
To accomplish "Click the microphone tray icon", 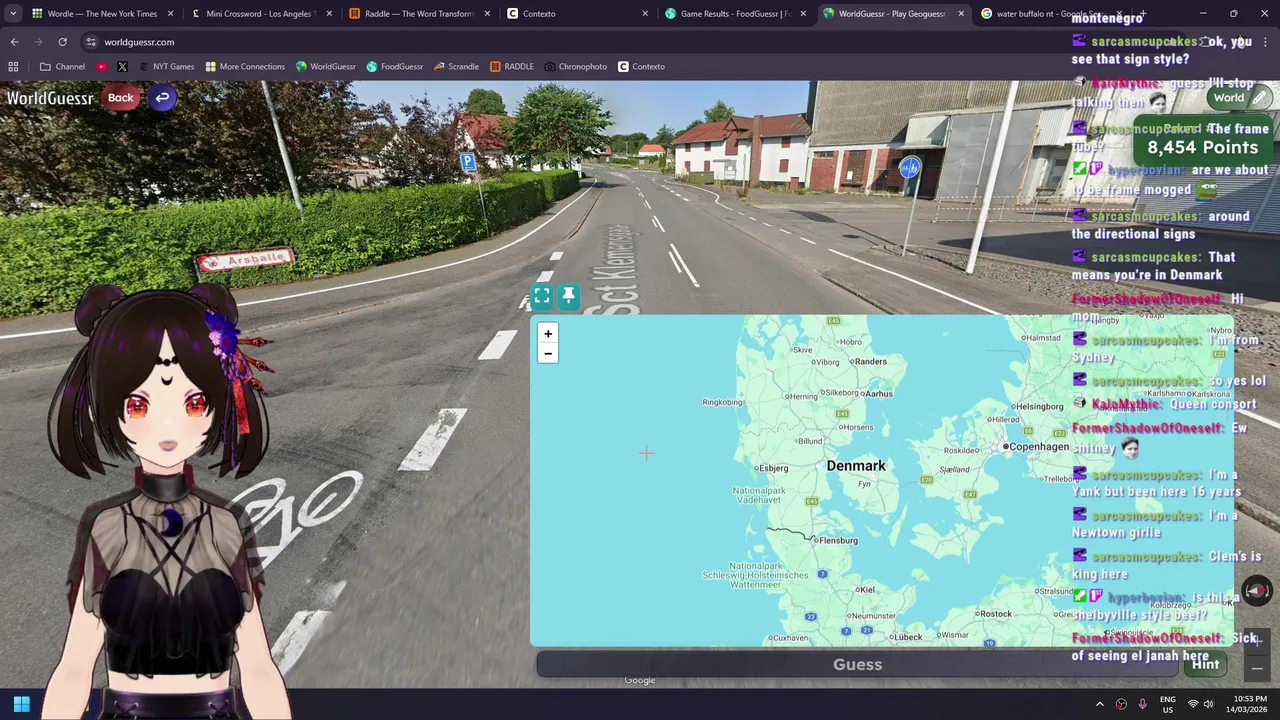I will [1142, 704].
